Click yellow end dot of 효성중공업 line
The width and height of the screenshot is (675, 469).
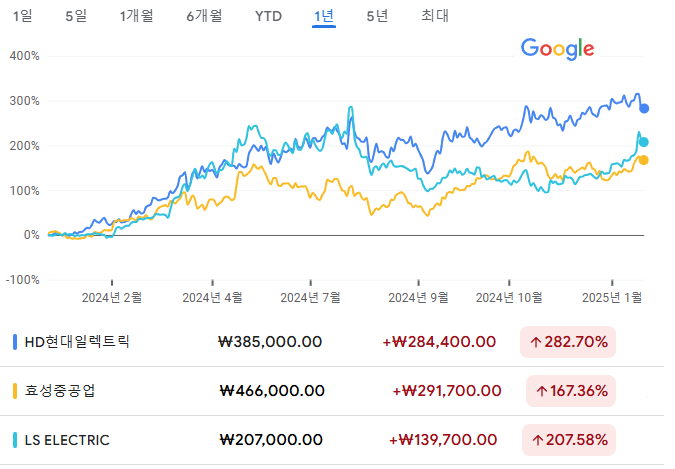click(x=644, y=160)
